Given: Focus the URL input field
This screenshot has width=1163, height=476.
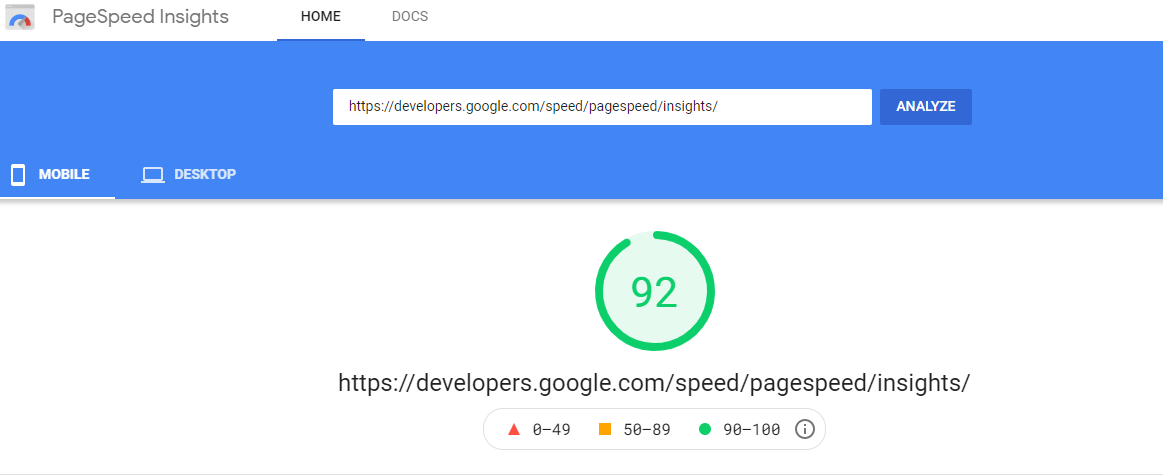Looking at the screenshot, I should point(602,107).
